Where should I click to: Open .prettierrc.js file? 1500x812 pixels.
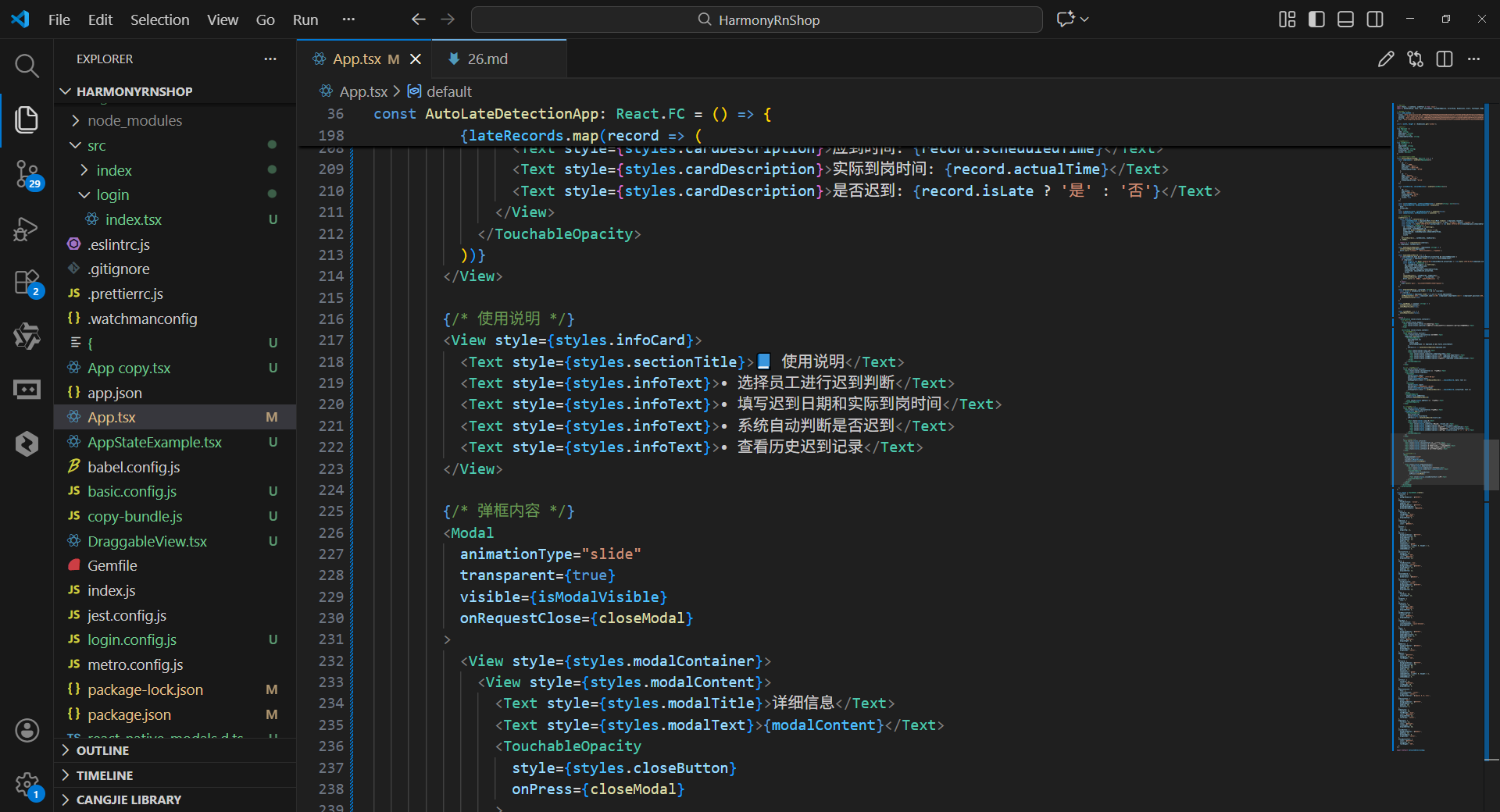coord(175,294)
